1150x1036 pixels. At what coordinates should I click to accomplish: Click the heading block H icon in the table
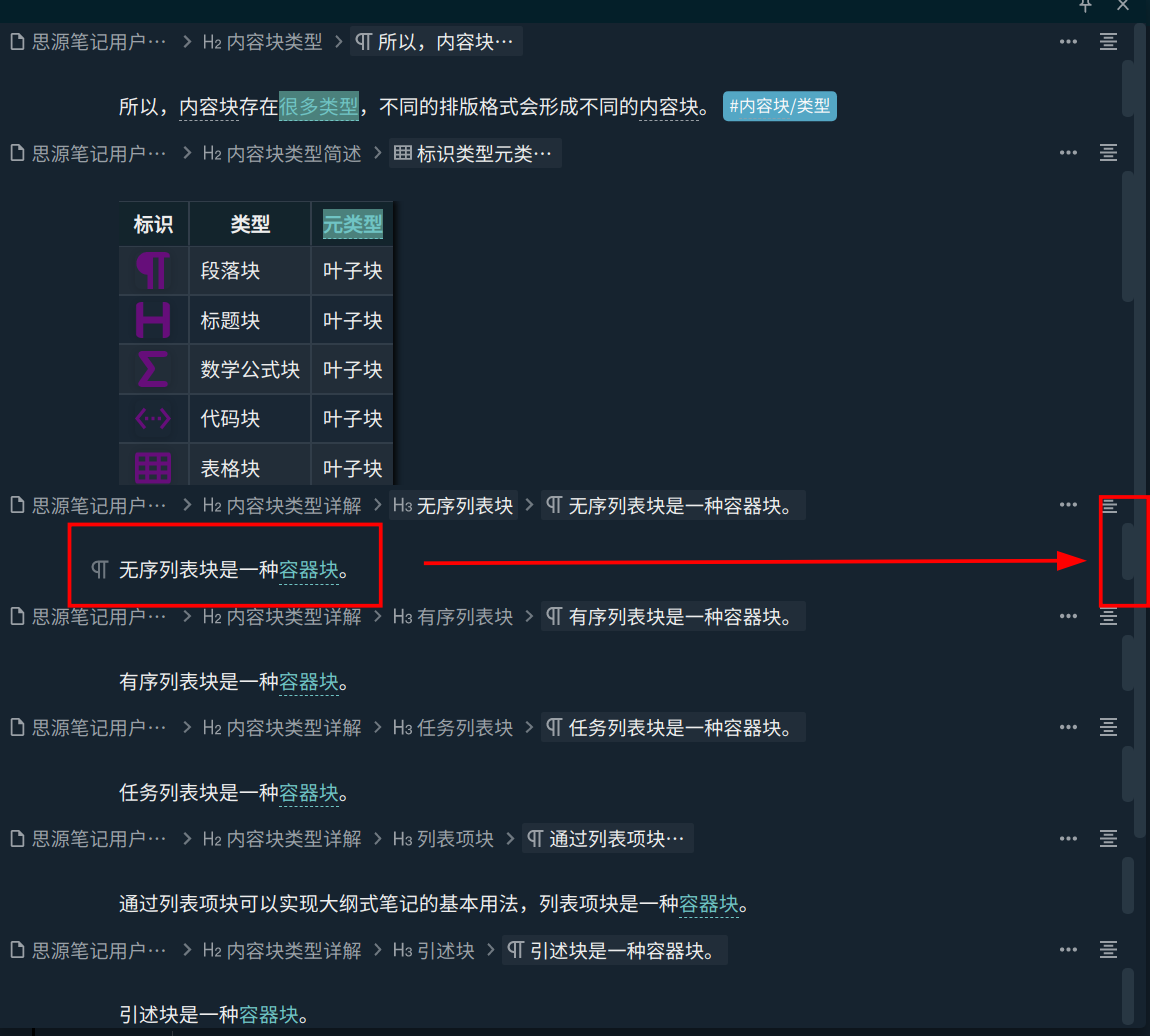[x=153, y=320]
